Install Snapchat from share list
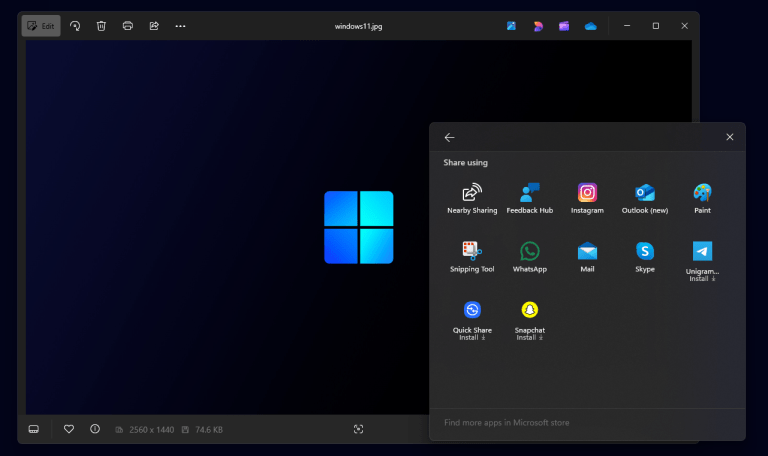768x456 pixels. click(529, 320)
